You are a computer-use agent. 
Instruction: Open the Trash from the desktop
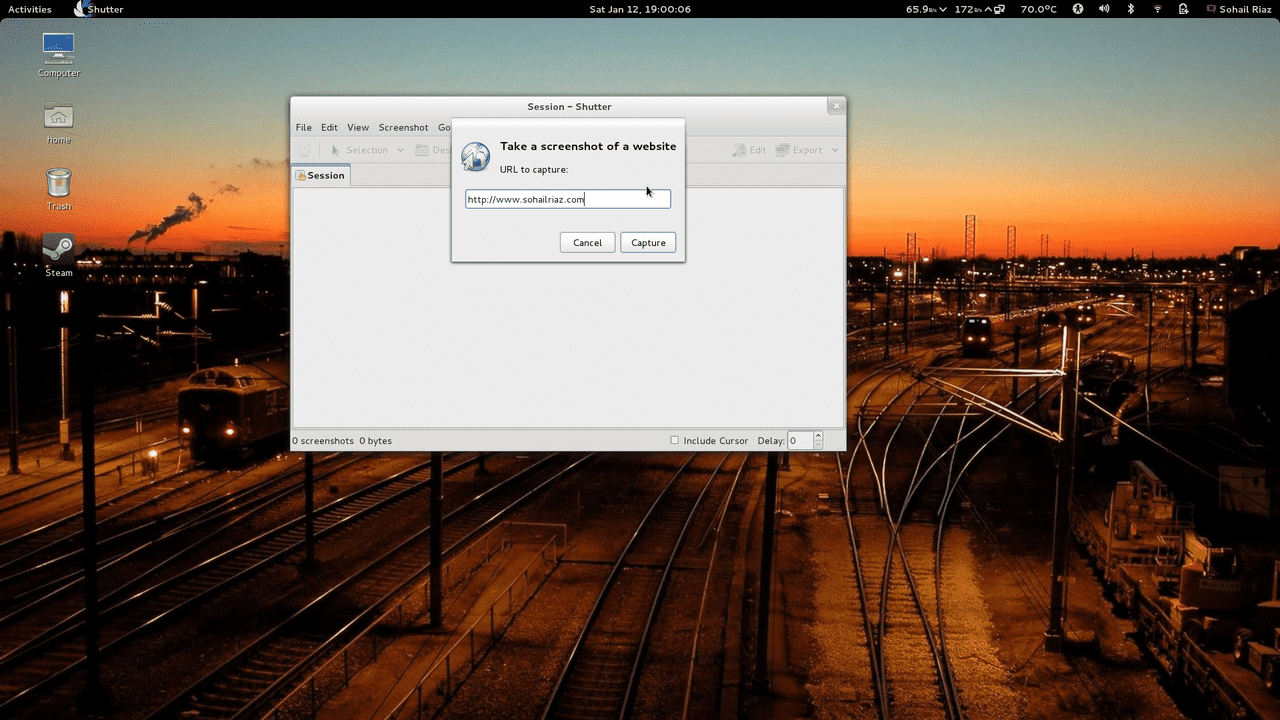[58, 187]
